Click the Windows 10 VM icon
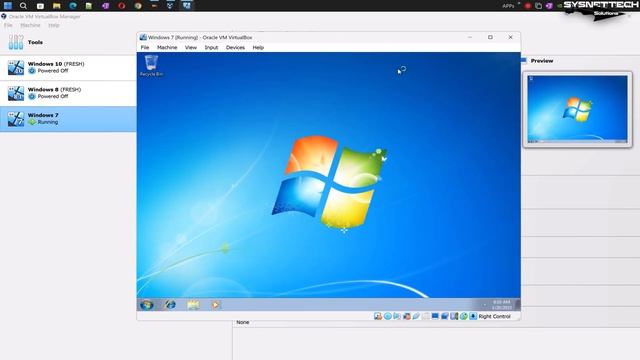640x360 pixels. (16, 68)
